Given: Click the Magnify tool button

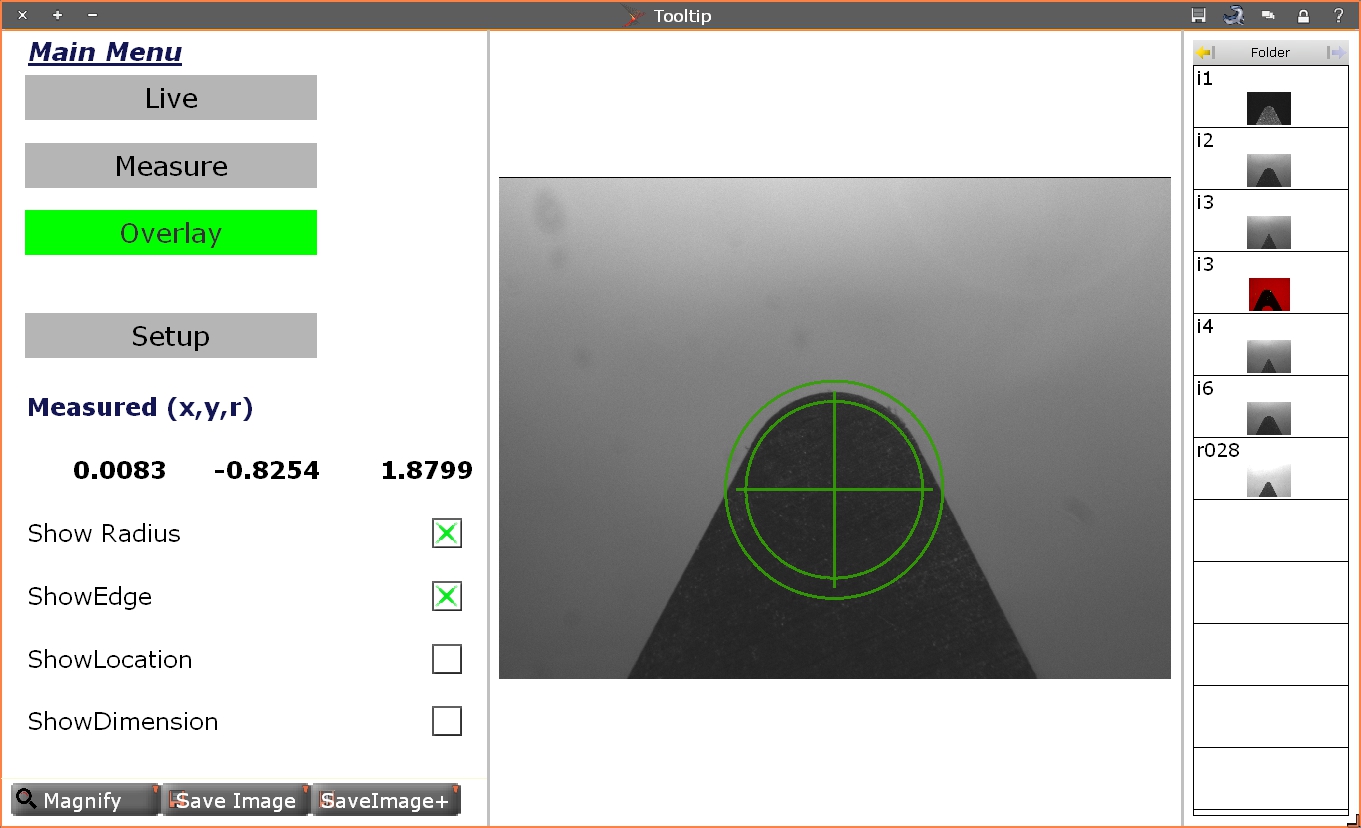Looking at the screenshot, I should pyautogui.click(x=84, y=800).
